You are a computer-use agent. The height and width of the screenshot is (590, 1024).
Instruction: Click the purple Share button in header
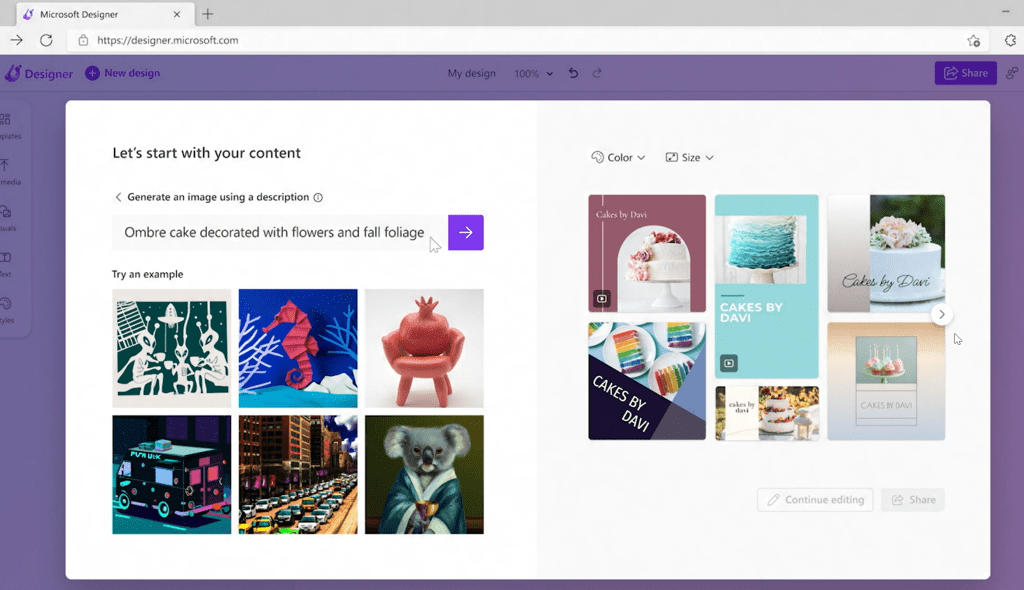pos(965,73)
